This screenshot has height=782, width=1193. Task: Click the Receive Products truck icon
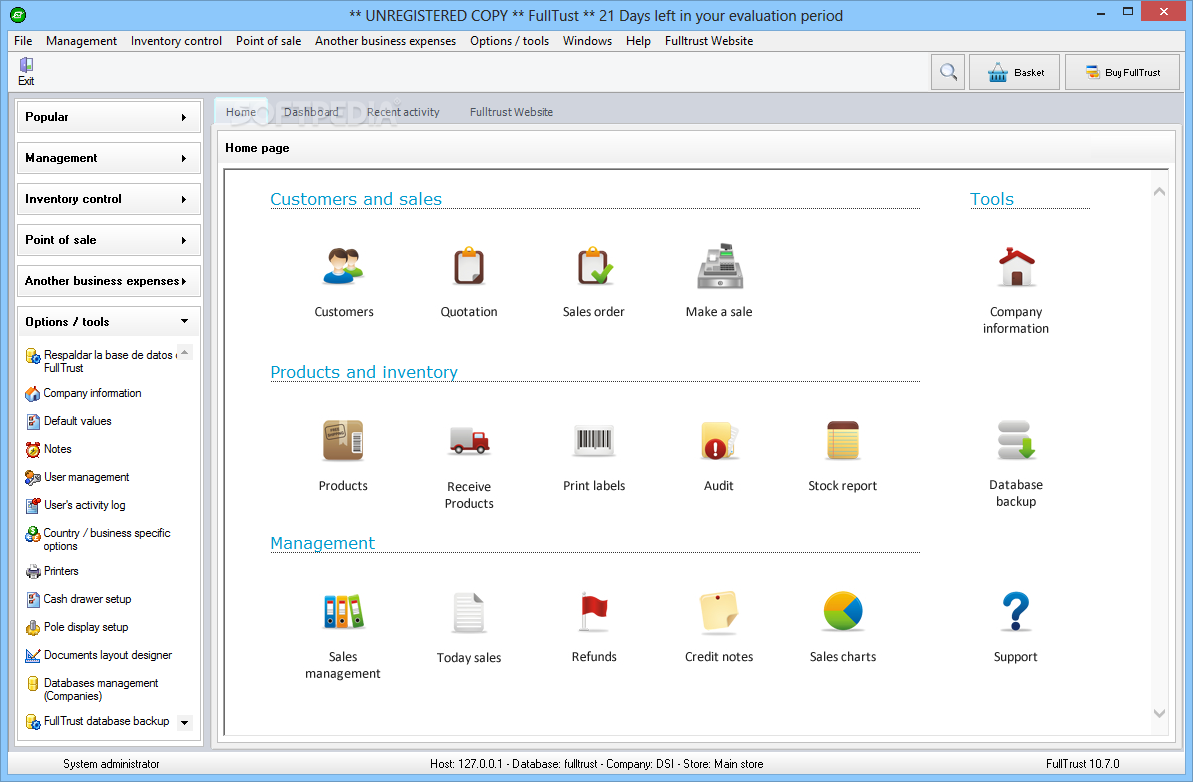469,441
